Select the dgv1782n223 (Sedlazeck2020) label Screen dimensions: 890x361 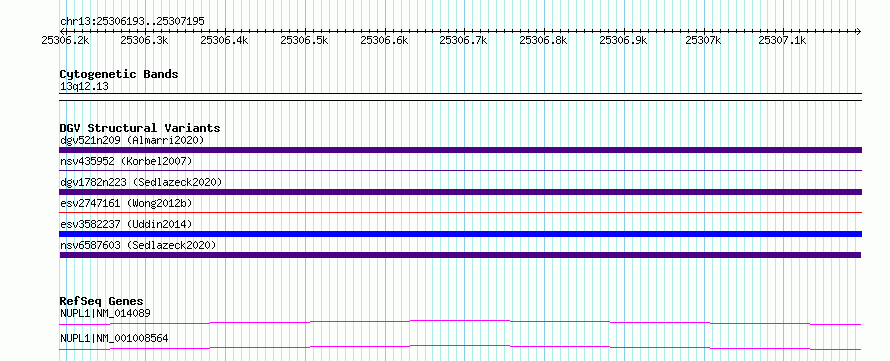141,182
